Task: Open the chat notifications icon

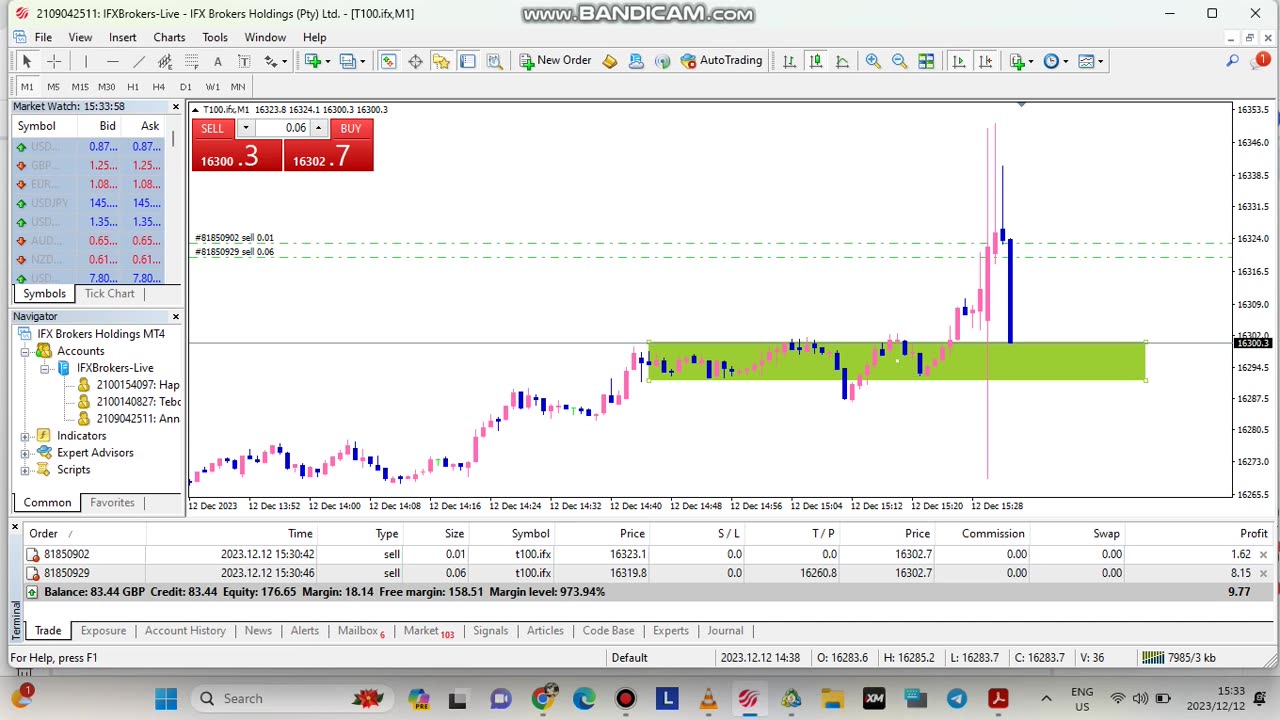Action: (1259, 61)
